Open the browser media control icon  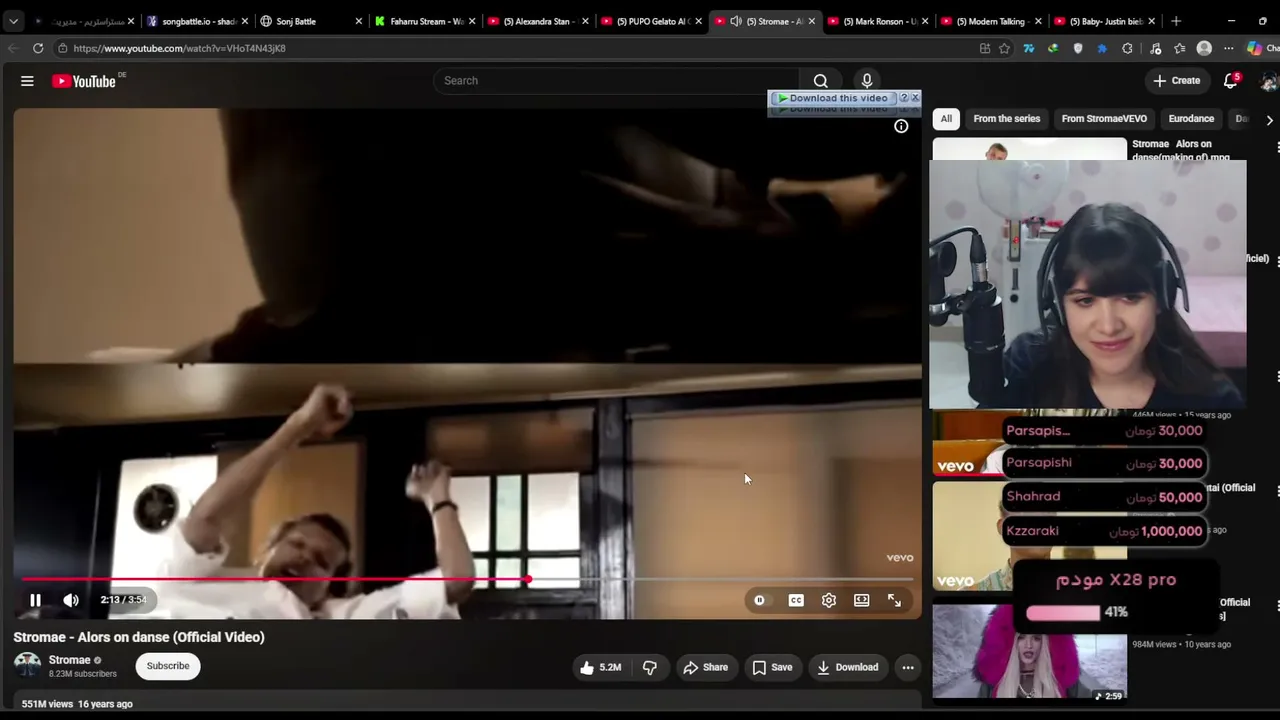click(x=1155, y=48)
